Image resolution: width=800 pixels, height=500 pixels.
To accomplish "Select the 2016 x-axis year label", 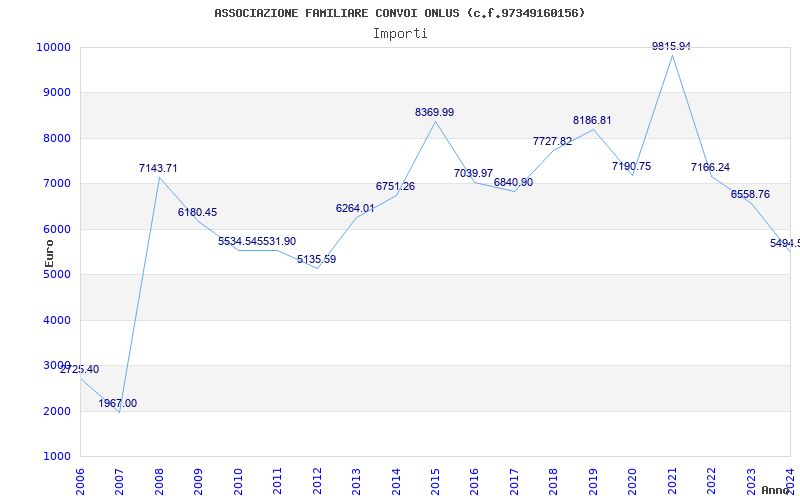I will point(474,481).
